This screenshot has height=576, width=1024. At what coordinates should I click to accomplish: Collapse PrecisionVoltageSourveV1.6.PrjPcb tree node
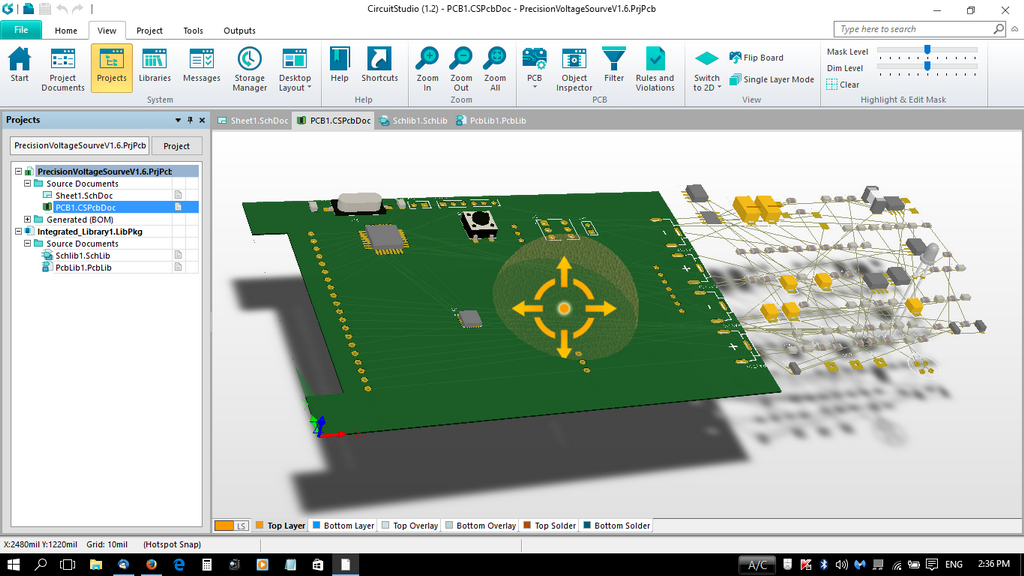pyautogui.click(x=18, y=172)
